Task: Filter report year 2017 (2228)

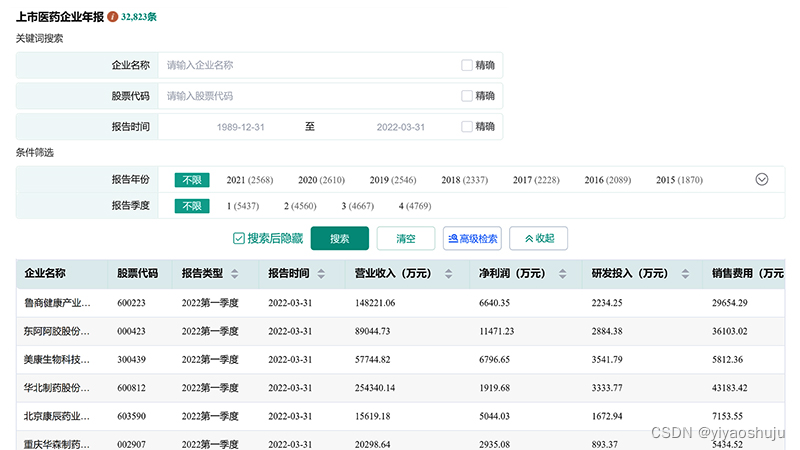Action: coord(536,180)
